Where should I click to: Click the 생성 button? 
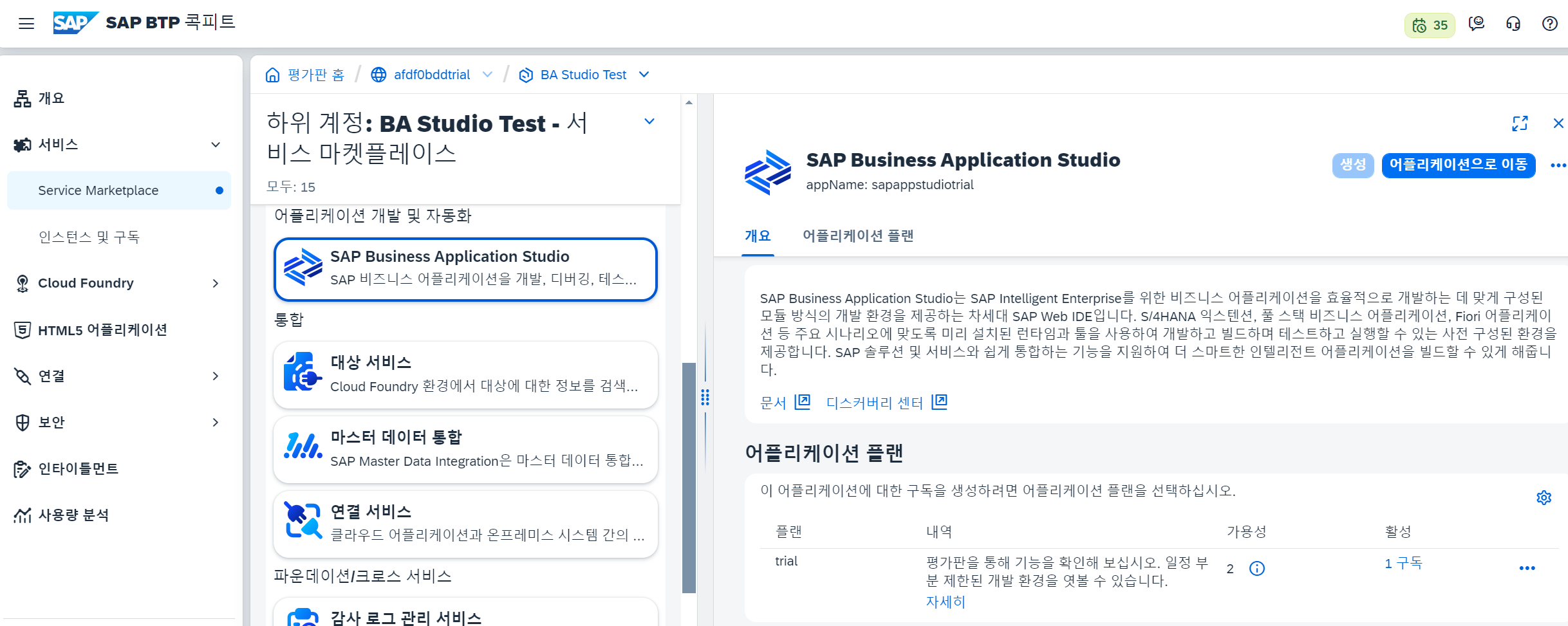pyautogui.click(x=1353, y=165)
